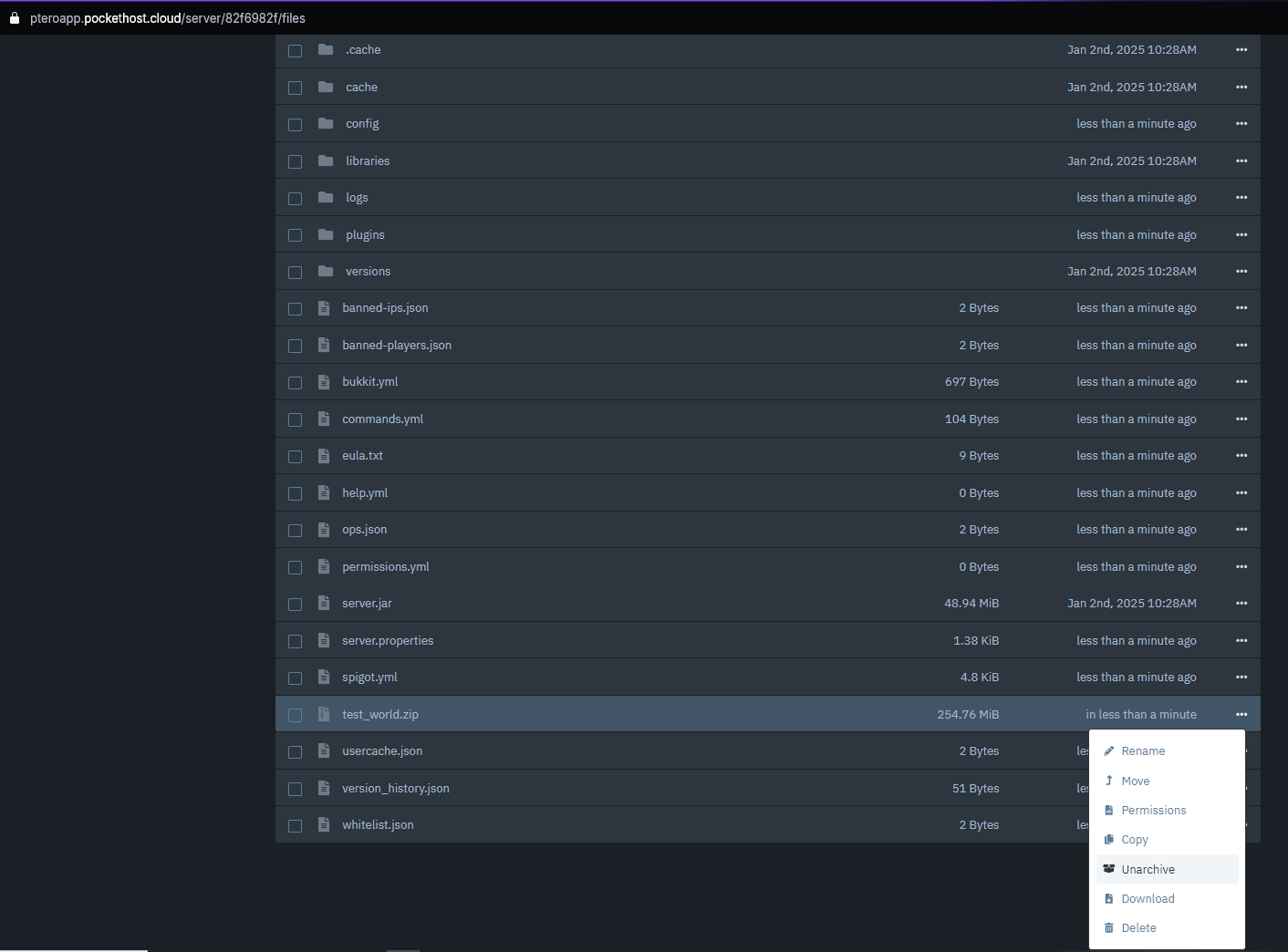This screenshot has width=1288, height=952.
Task: Click the 48.94 MiB size of server.jar
Action: [971, 603]
